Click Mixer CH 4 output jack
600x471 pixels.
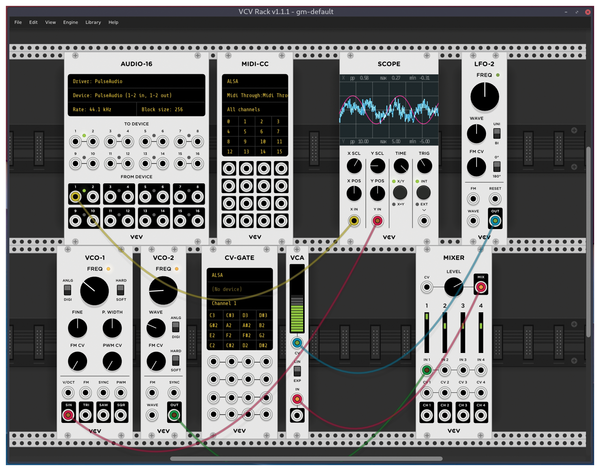481,415
